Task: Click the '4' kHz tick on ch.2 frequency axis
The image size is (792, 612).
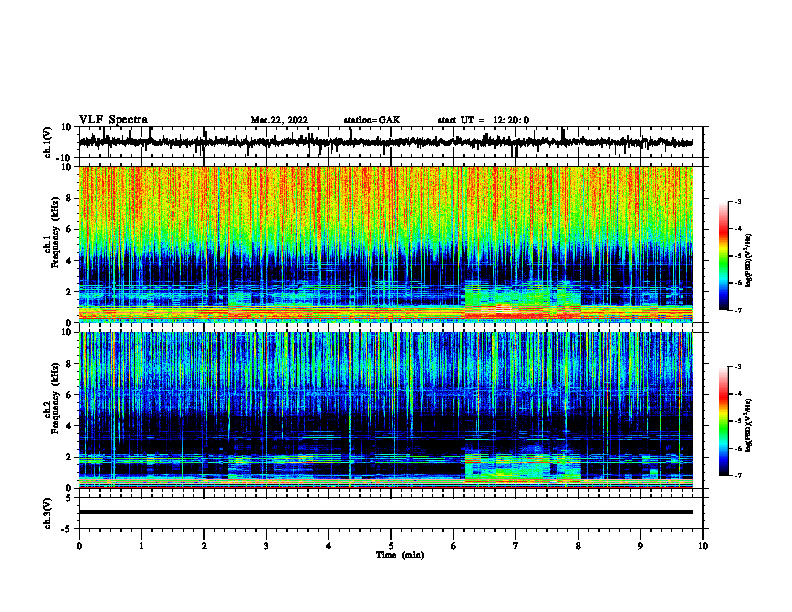Action: coord(70,426)
